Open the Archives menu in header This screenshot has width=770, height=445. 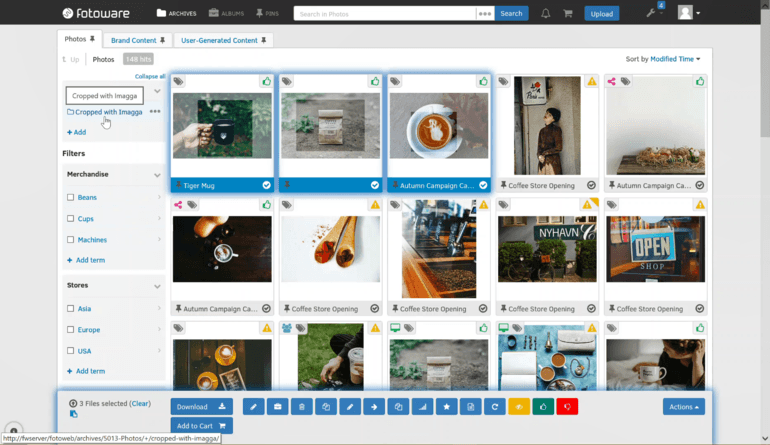(x=177, y=13)
